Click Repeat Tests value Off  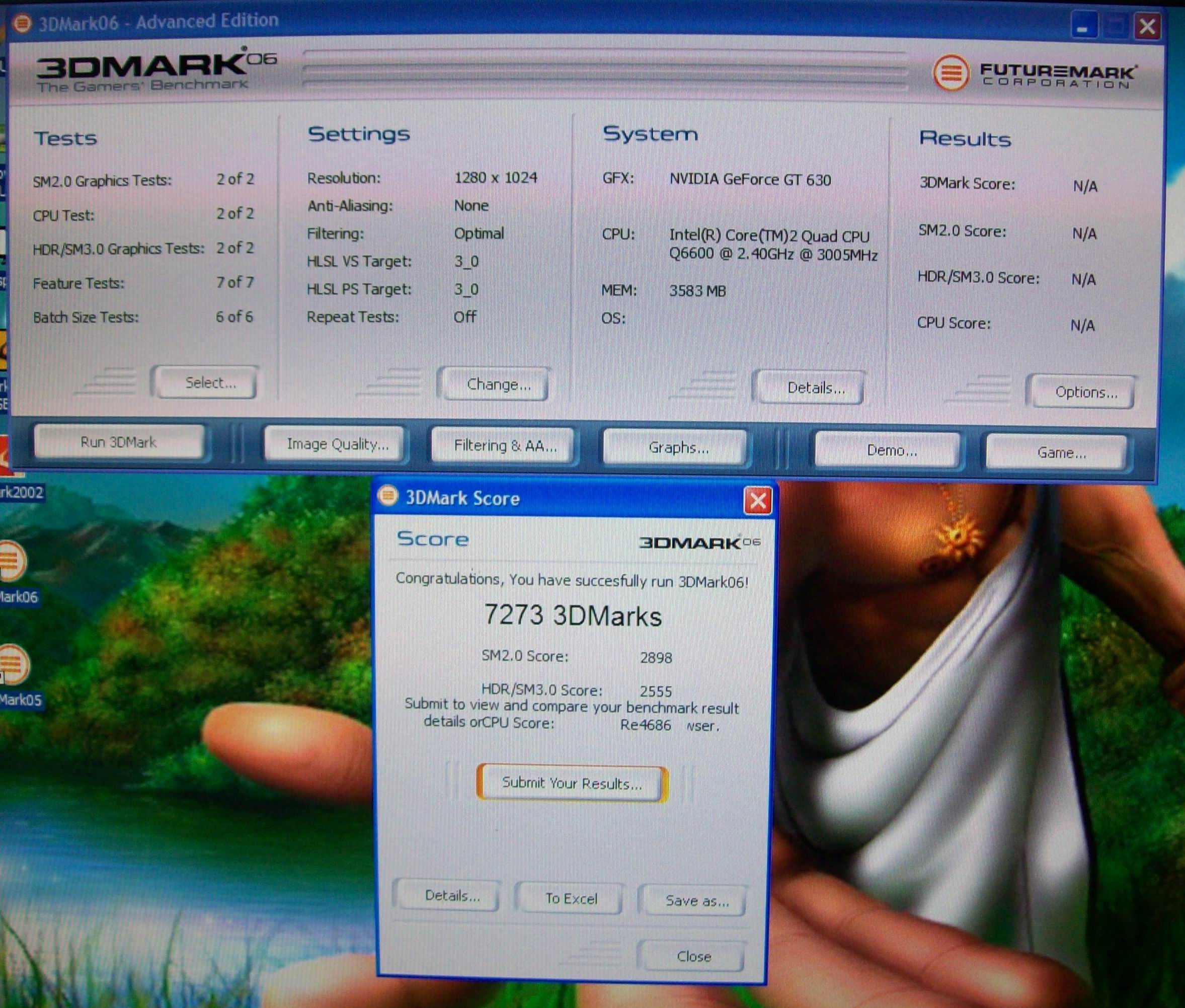point(464,317)
